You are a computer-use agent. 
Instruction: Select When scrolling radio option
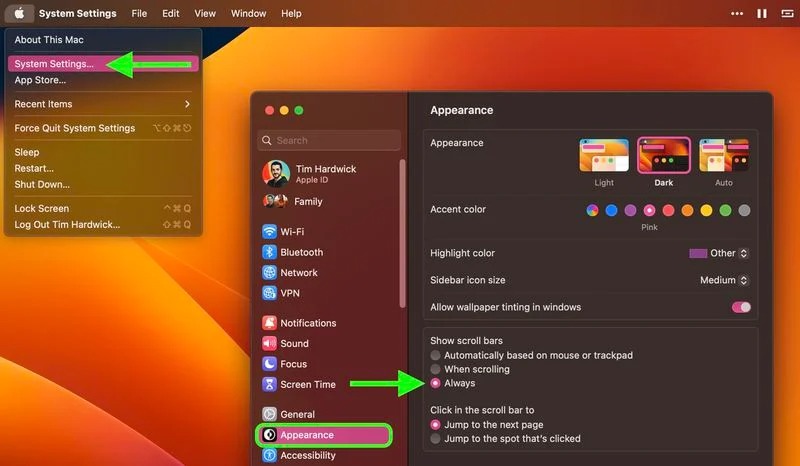435,369
